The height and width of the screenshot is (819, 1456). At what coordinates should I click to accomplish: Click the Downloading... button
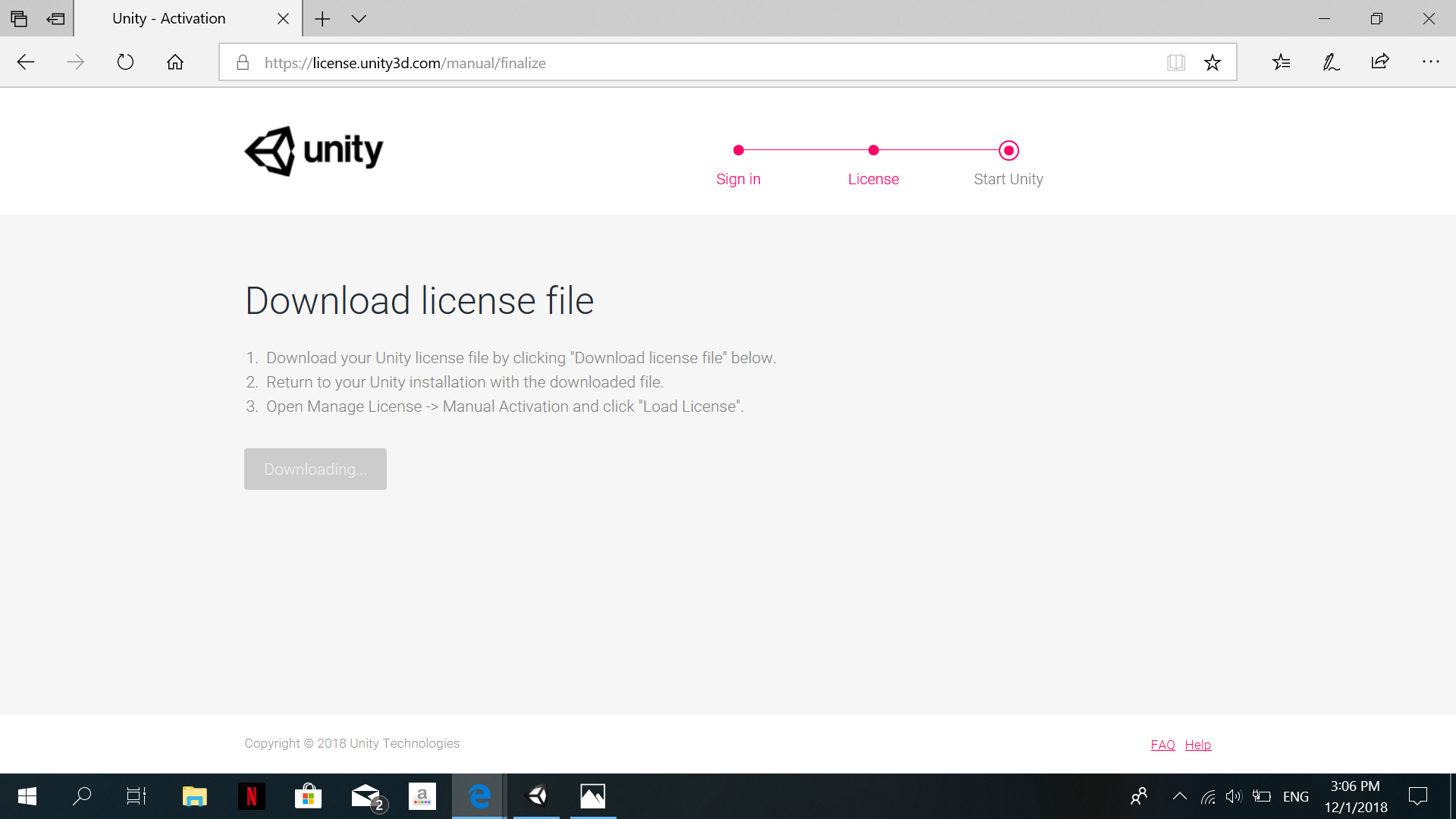315,469
